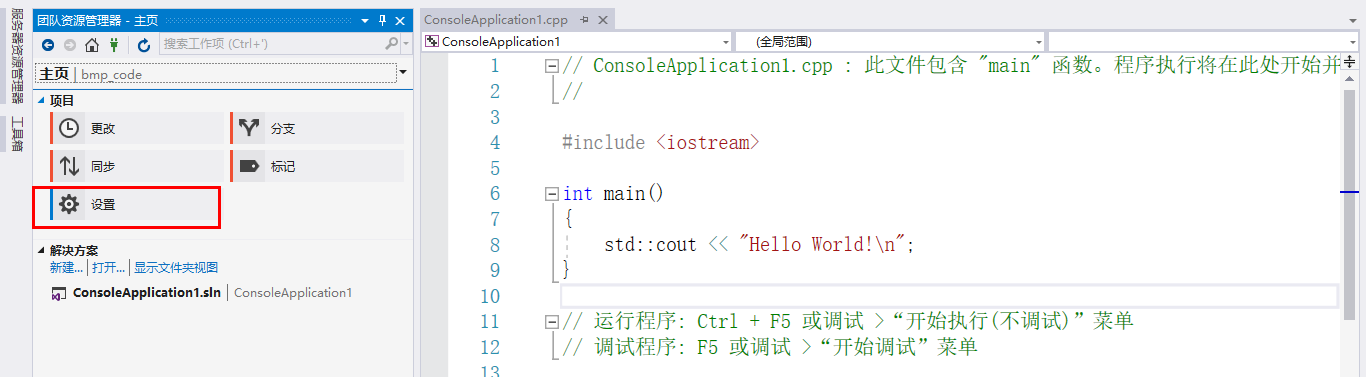The image size is (1366, 377).
Task: Click the int main() line
Action: (x=613, y=194)
